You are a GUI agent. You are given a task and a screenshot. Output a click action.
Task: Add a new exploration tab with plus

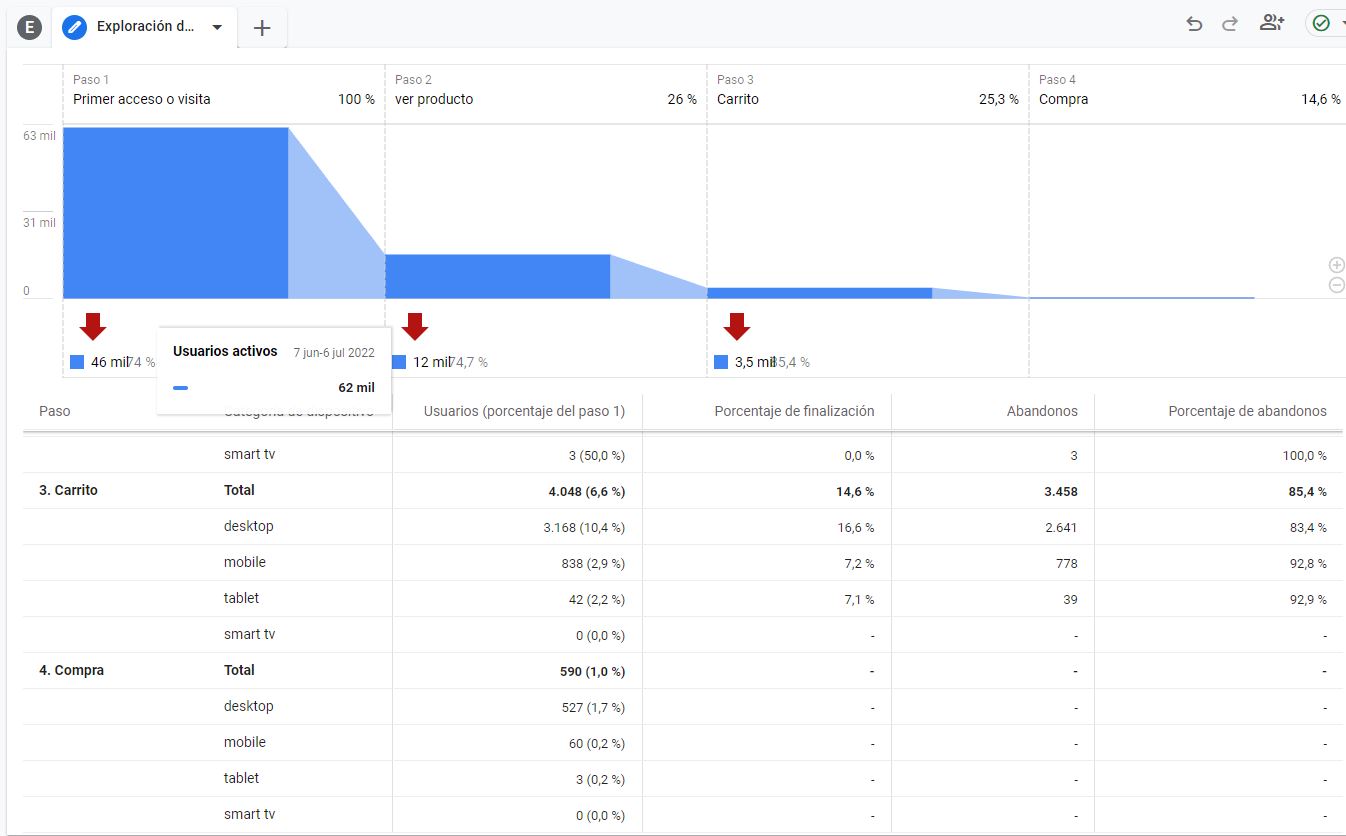pos(262,28)
